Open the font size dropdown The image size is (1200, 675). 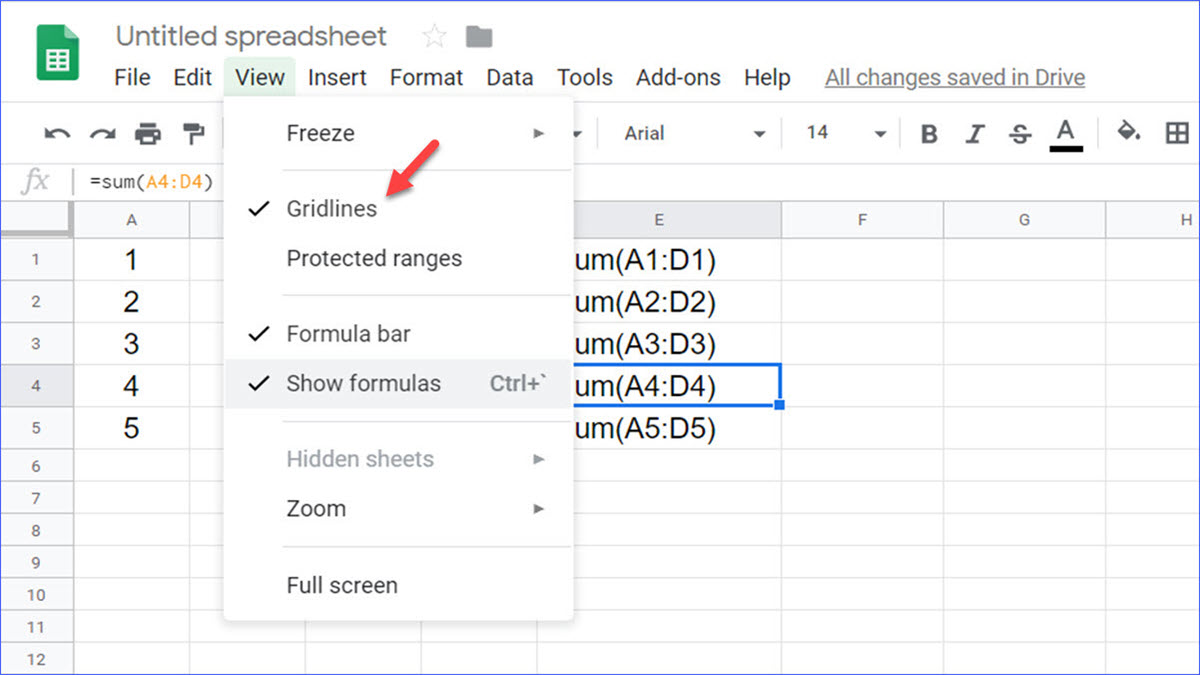coord(845,132)
